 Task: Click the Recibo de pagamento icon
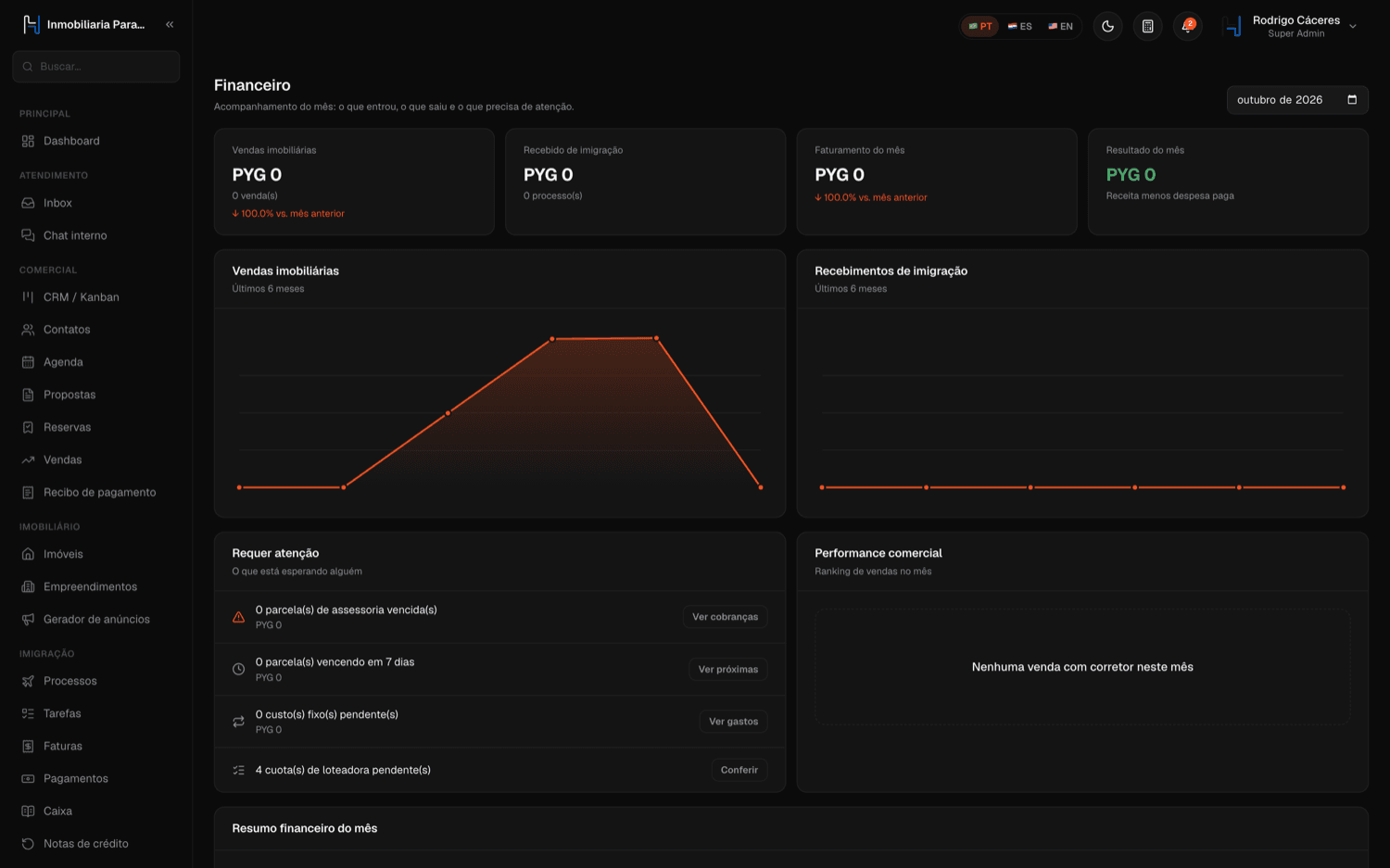coord(28,492)
